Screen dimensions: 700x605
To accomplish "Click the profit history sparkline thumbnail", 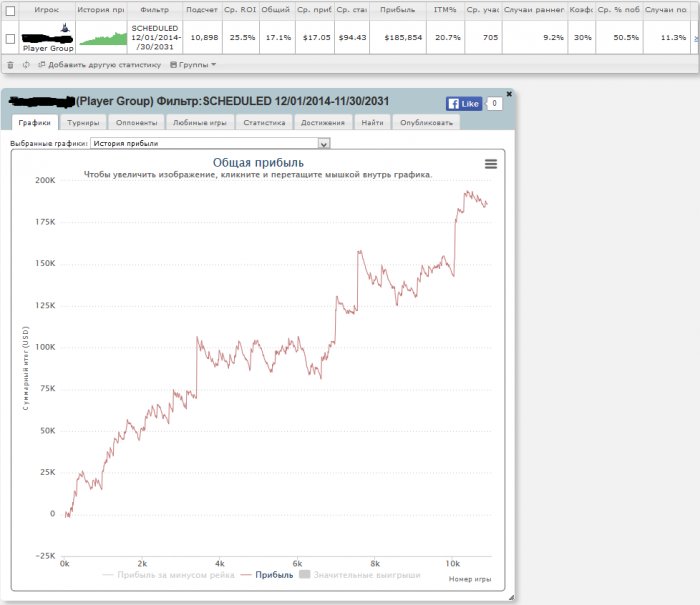I will pyautogui.click(x=102, y=38).
